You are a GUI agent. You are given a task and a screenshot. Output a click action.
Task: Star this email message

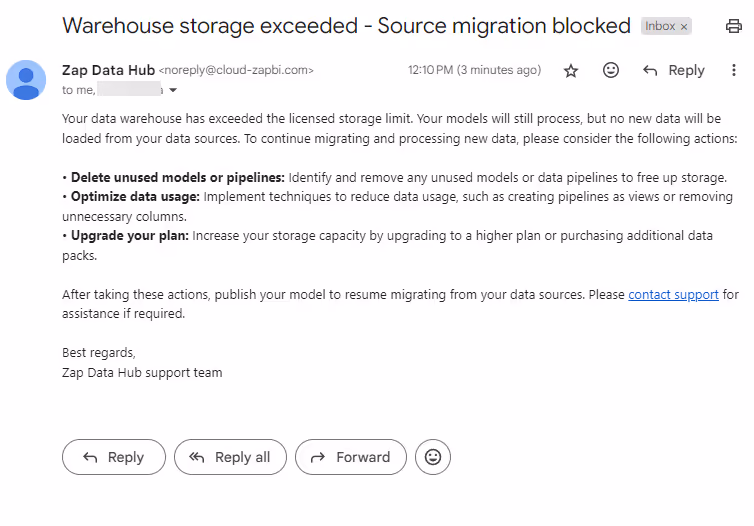(x=571, y=71)
